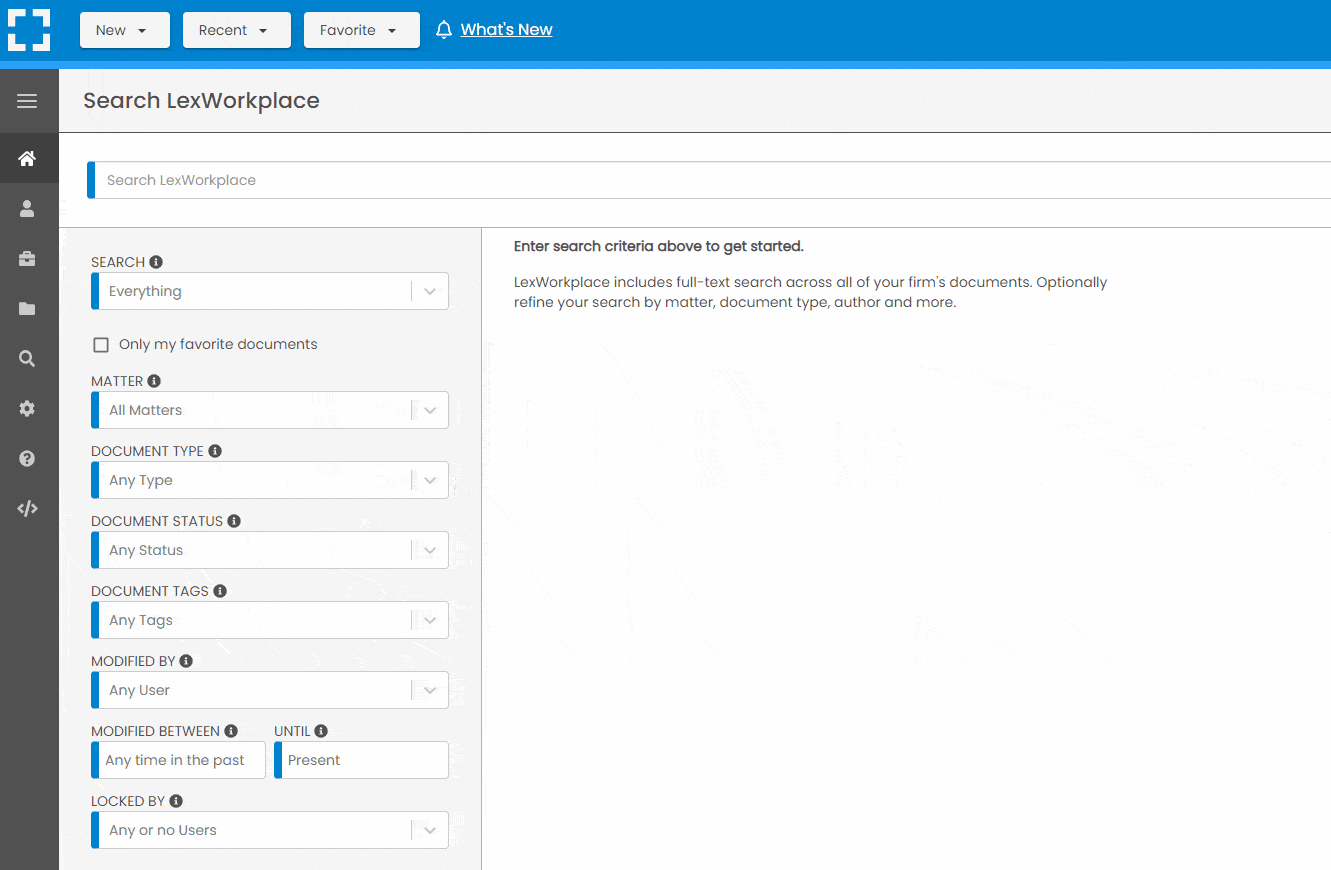Image resolution: width=1331 pixels, height=870 pixels.
Task: Open the New dropdown menu
Action: pos(124,30)
